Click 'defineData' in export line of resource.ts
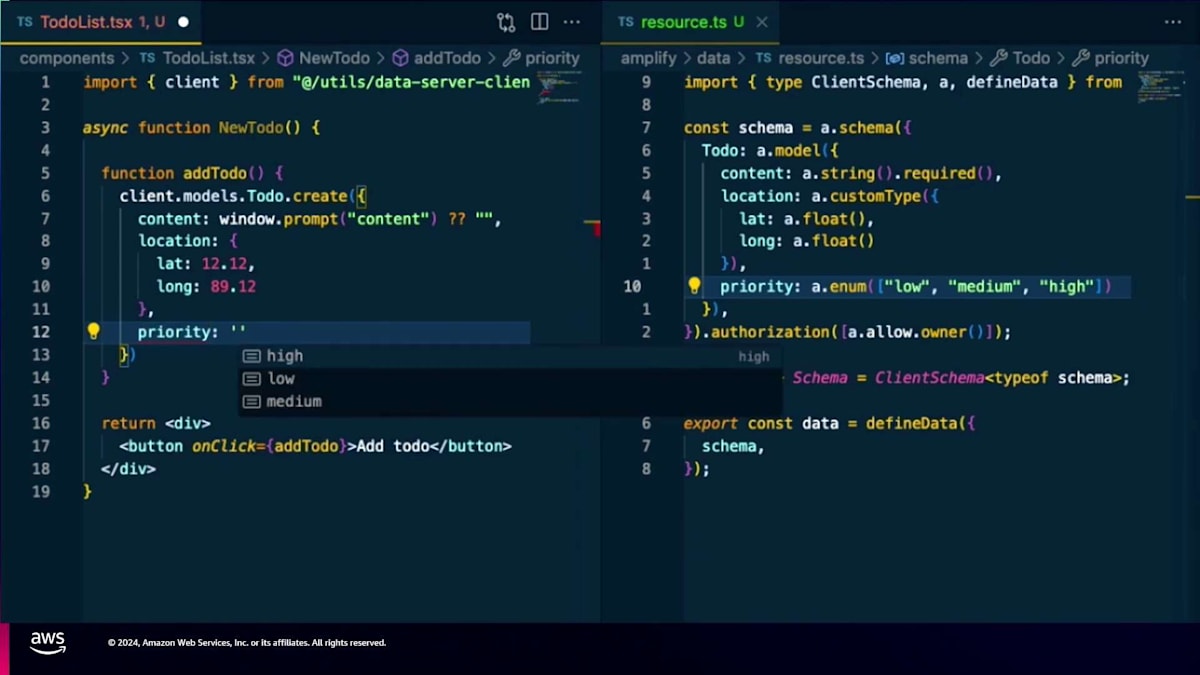The image size is (1200, 675). pyautogui.click(x=911, y=423)
